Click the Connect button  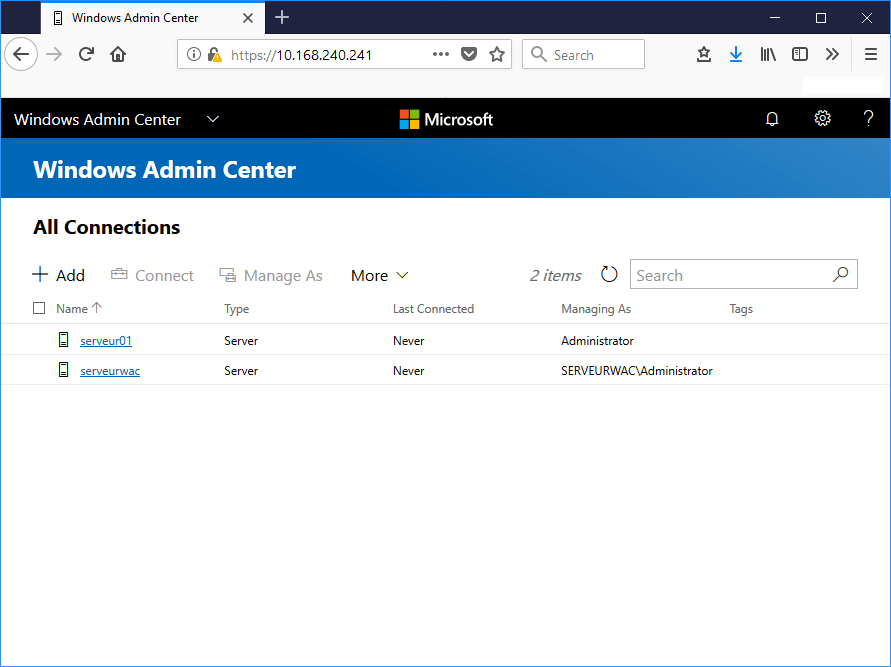[152, 276]
